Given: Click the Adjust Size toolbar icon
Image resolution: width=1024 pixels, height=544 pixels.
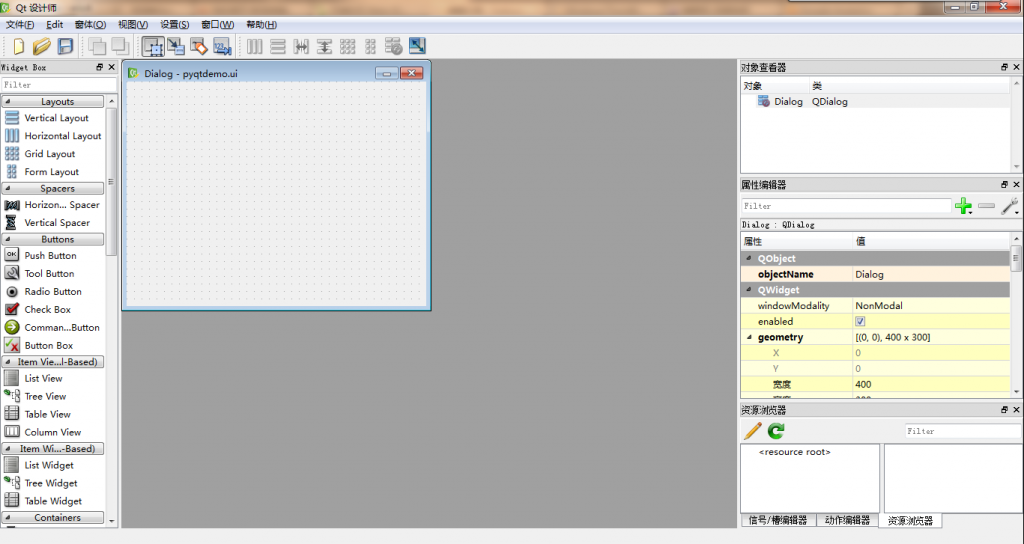Looking at the screenshot, I should [417, 46].
